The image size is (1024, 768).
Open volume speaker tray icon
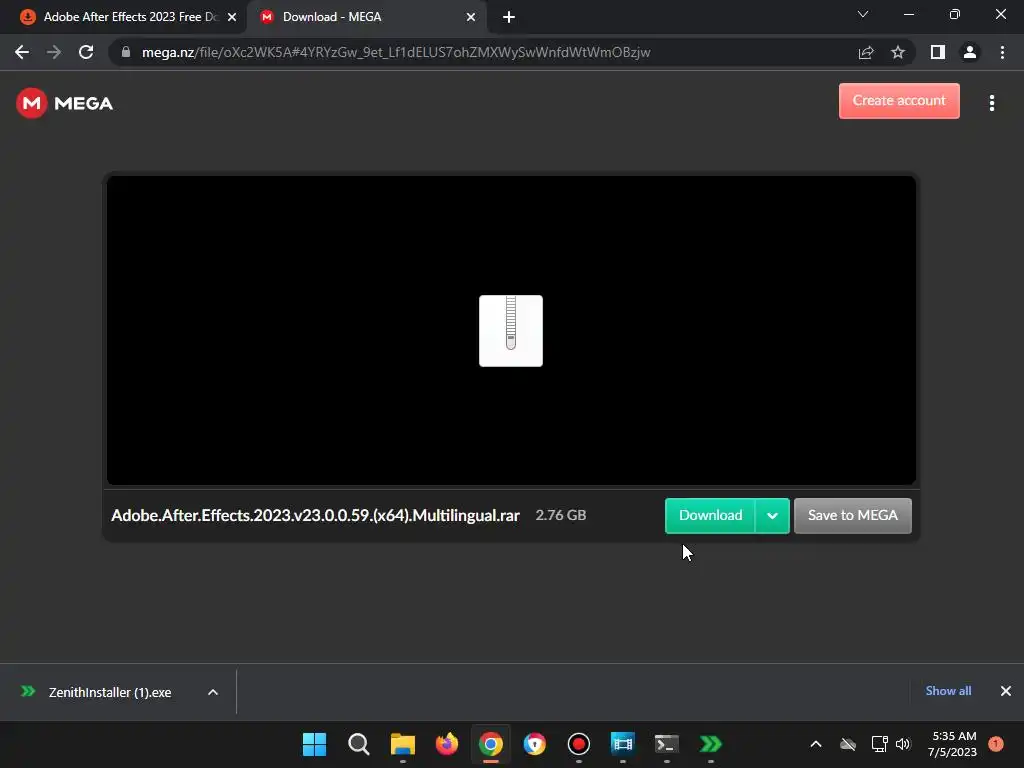pyautogui.click(x=903, y=744)
